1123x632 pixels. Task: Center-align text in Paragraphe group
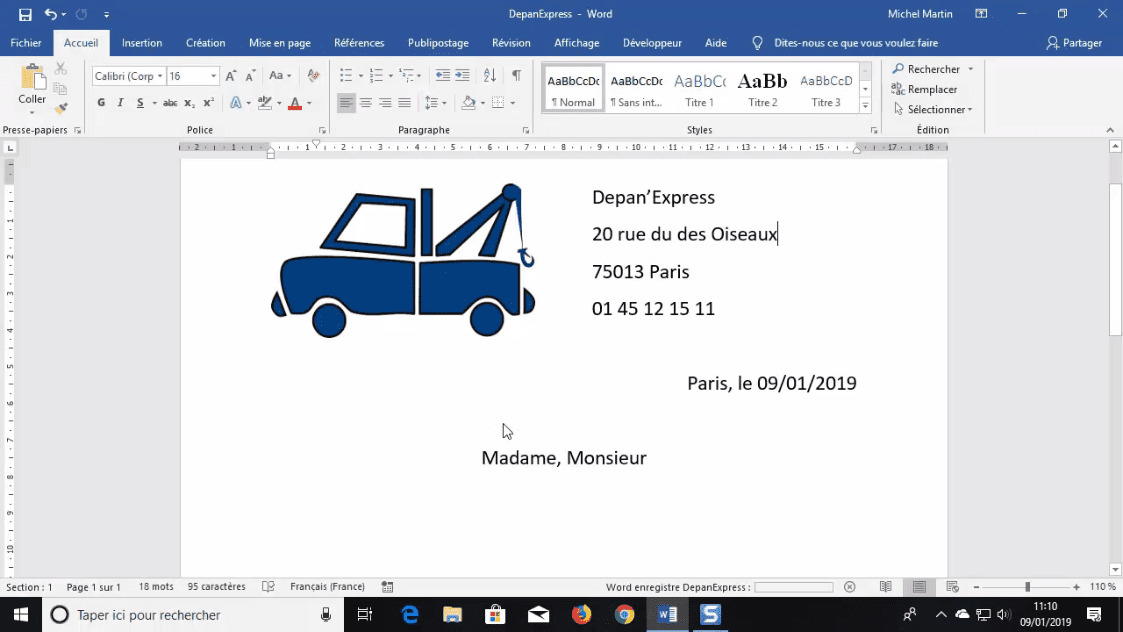pyautogui.click(x=366, y=103)
